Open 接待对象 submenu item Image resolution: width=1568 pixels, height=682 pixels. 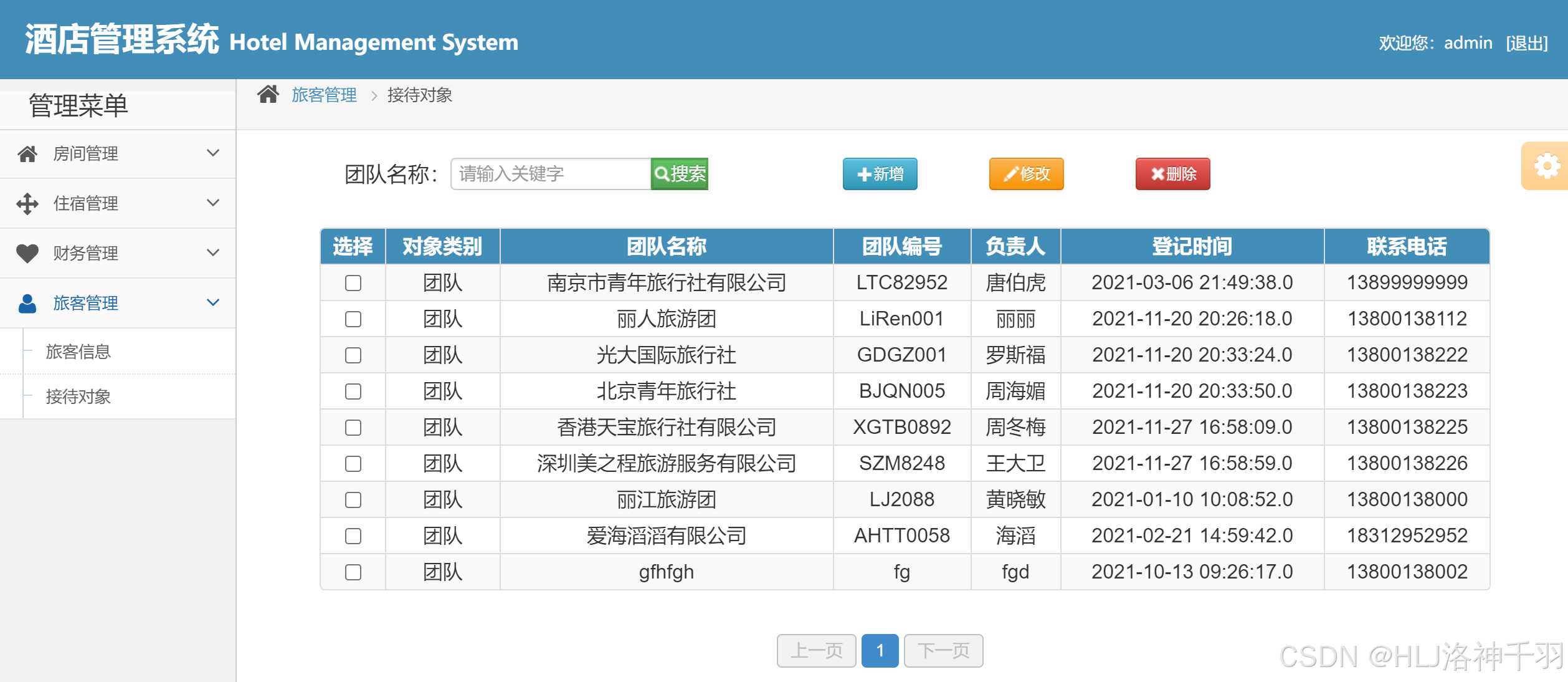(x=78, y=397)
